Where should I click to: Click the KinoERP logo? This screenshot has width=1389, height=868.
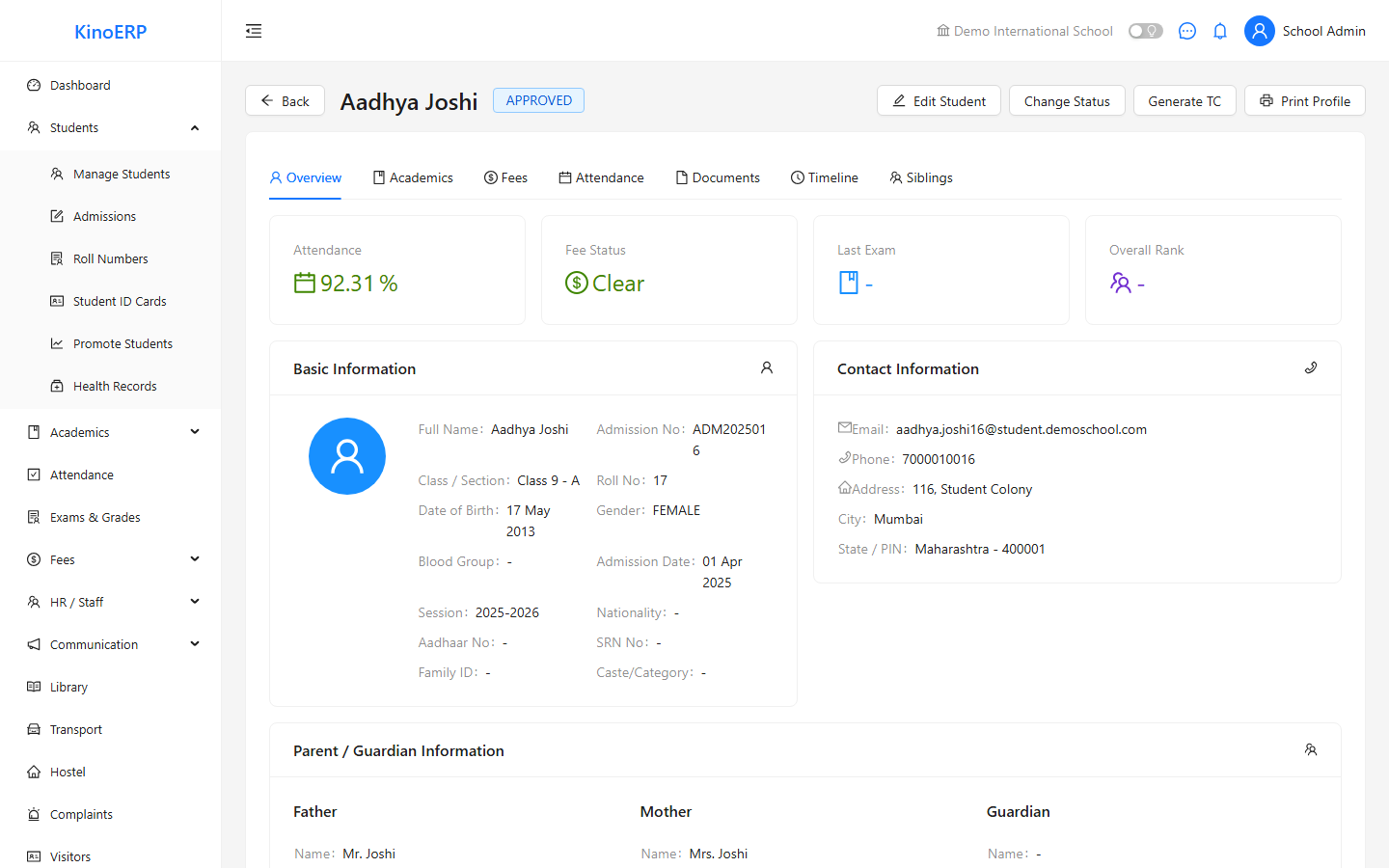pos(111,32)
